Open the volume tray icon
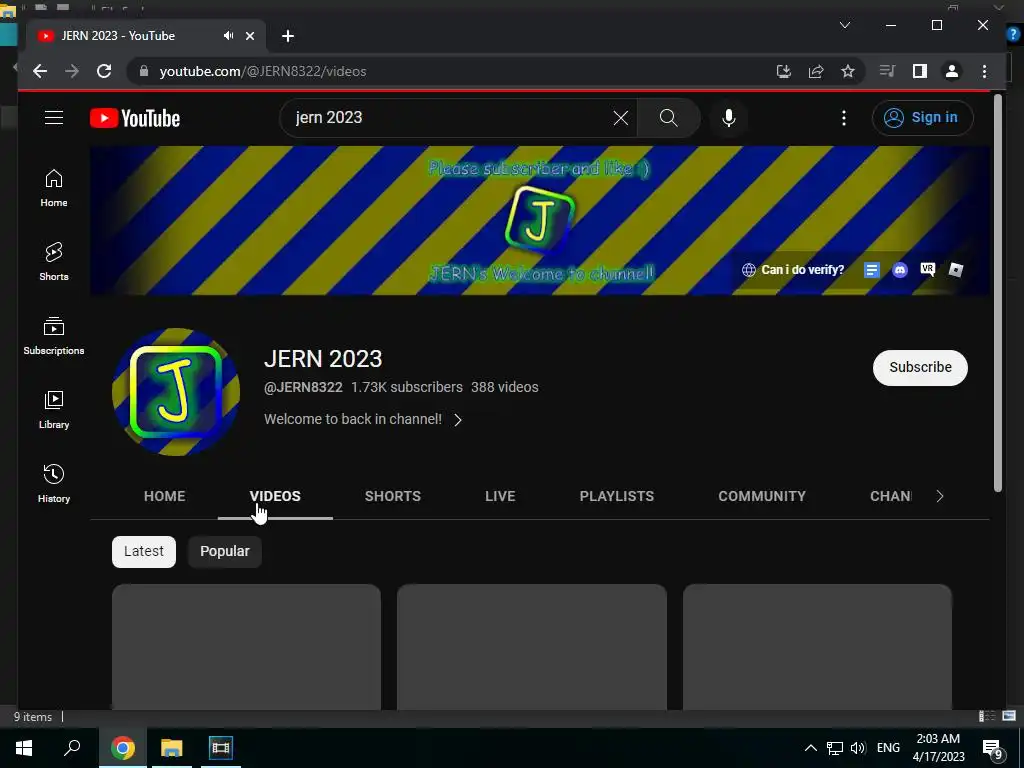 click(x=858, y=748)
